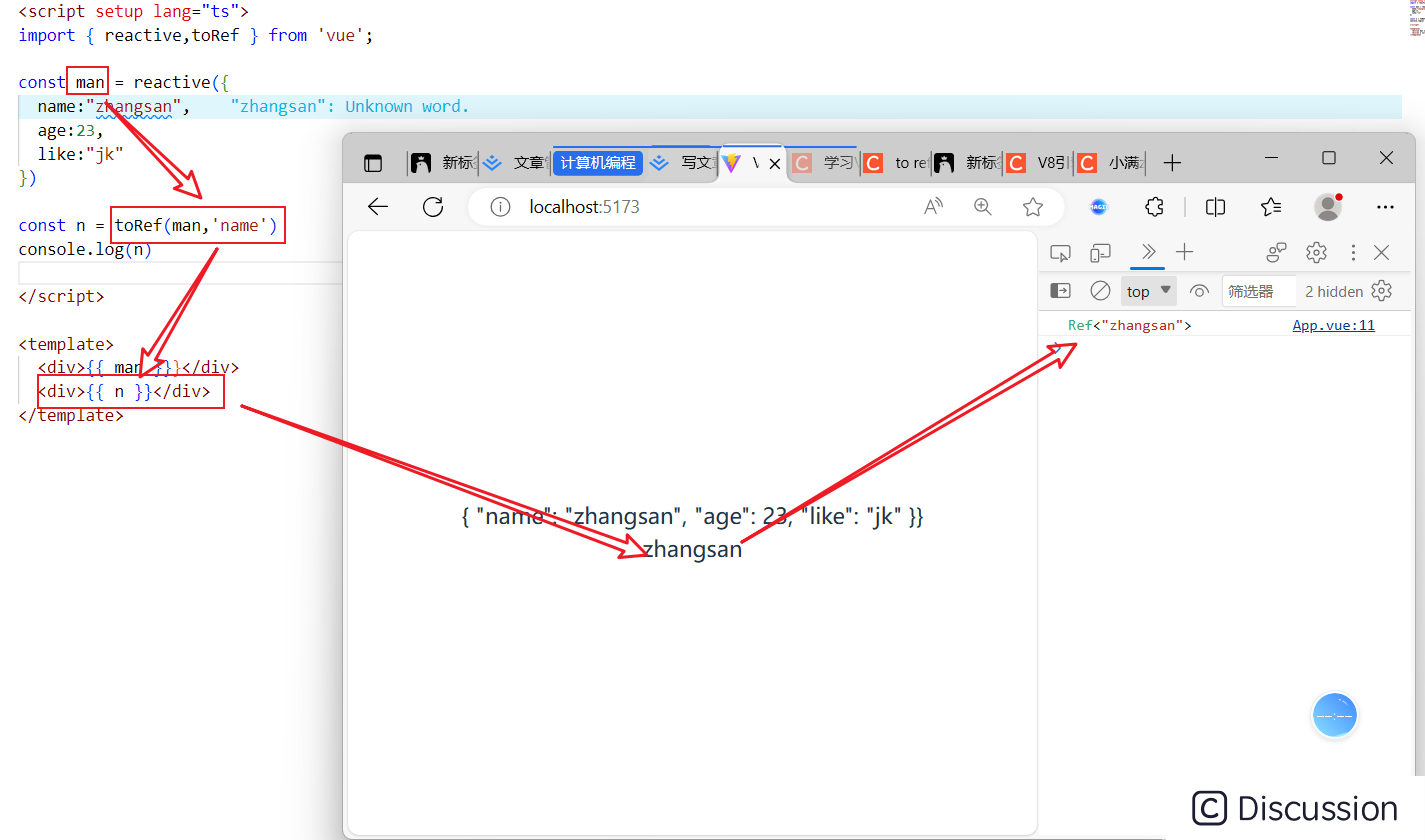1425x840 pixels.
Task: Reveal the 2 hidden console messages
Action: [1334, 290]
